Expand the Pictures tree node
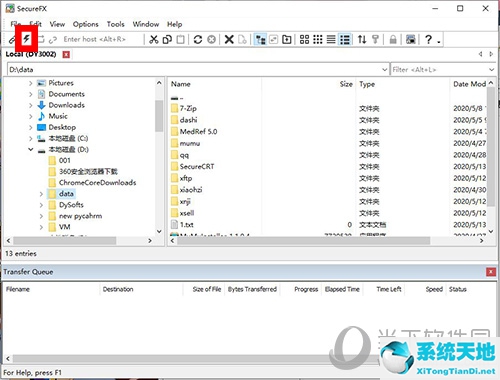Image resolution: width=500 pixels, height=380 pixels. 31,83
